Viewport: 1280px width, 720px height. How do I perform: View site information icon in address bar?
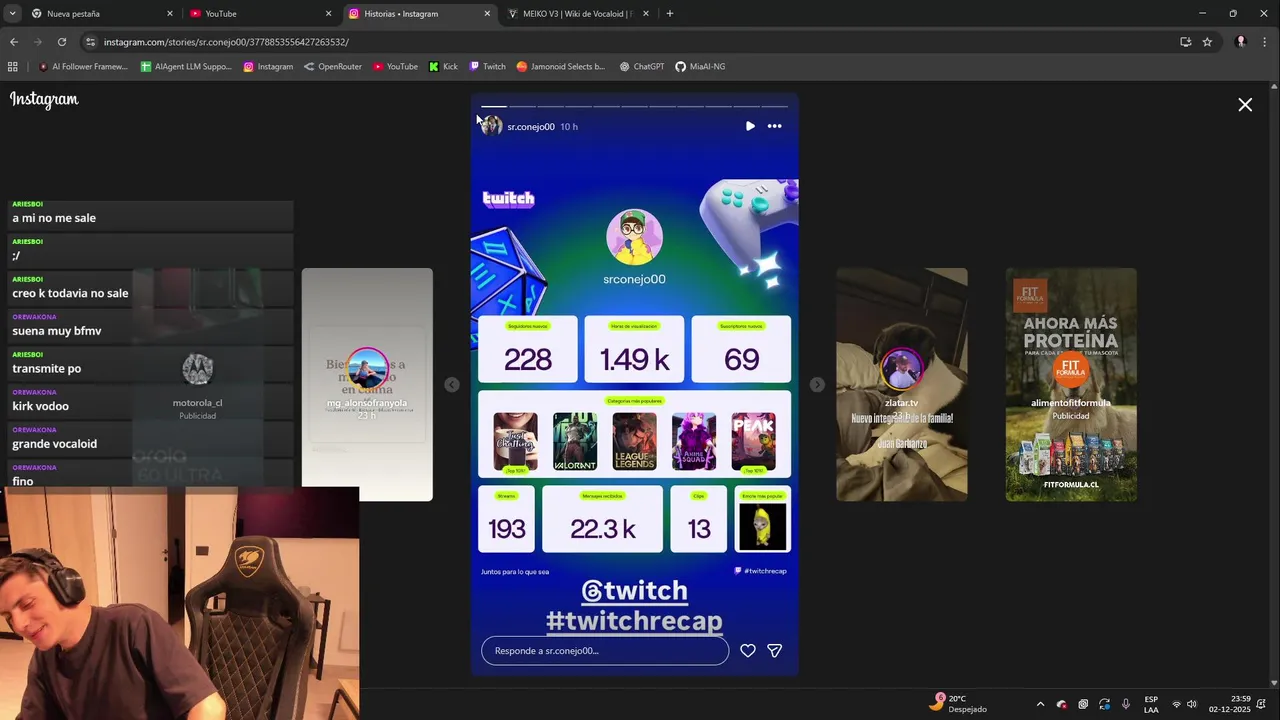click(x=91, y=42)
